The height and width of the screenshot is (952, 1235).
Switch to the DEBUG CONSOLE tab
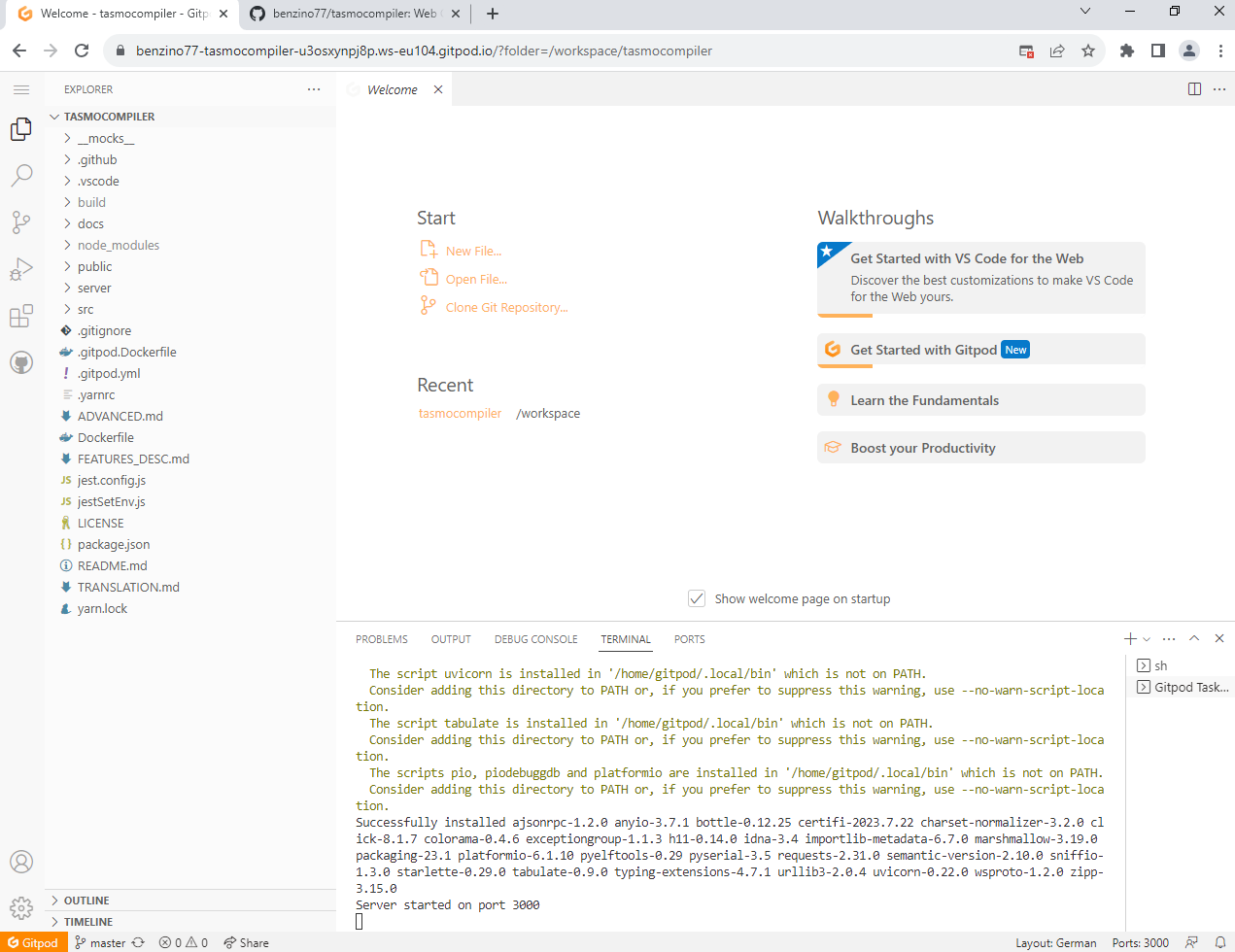click(x=535, y=639)
